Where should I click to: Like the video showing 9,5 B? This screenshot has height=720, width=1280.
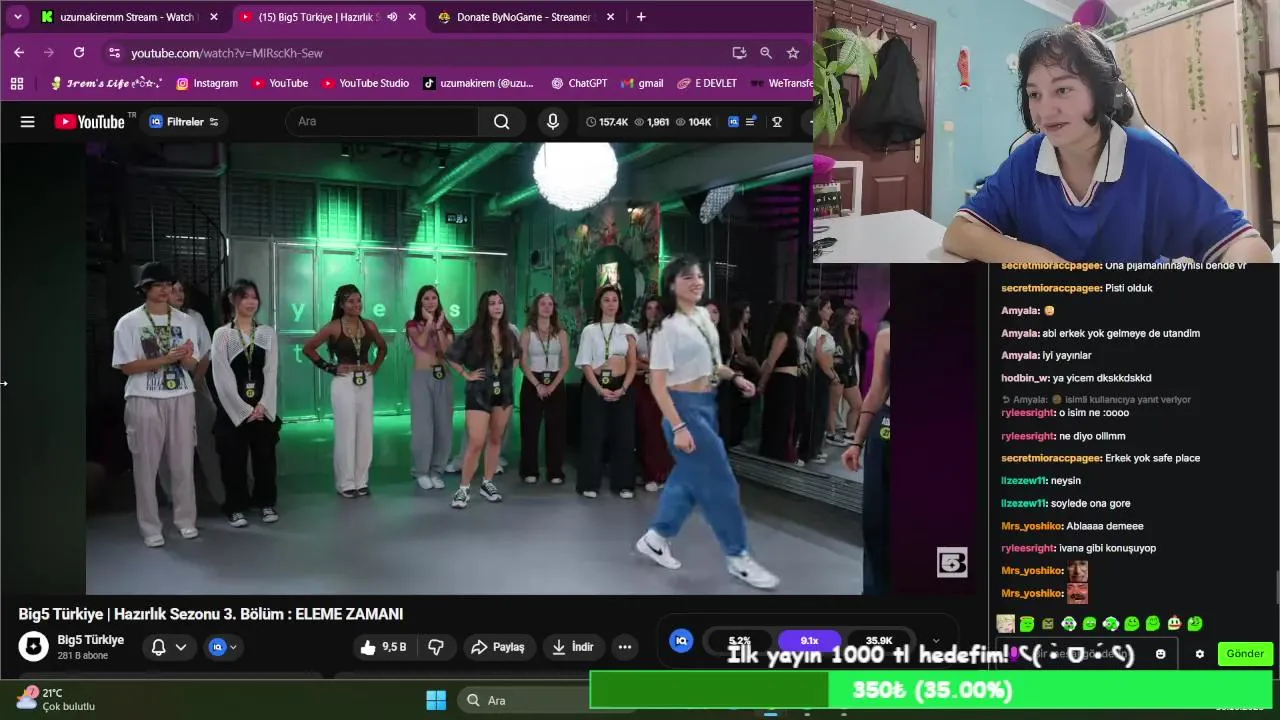pyautogui.click(x=384, y=647)
